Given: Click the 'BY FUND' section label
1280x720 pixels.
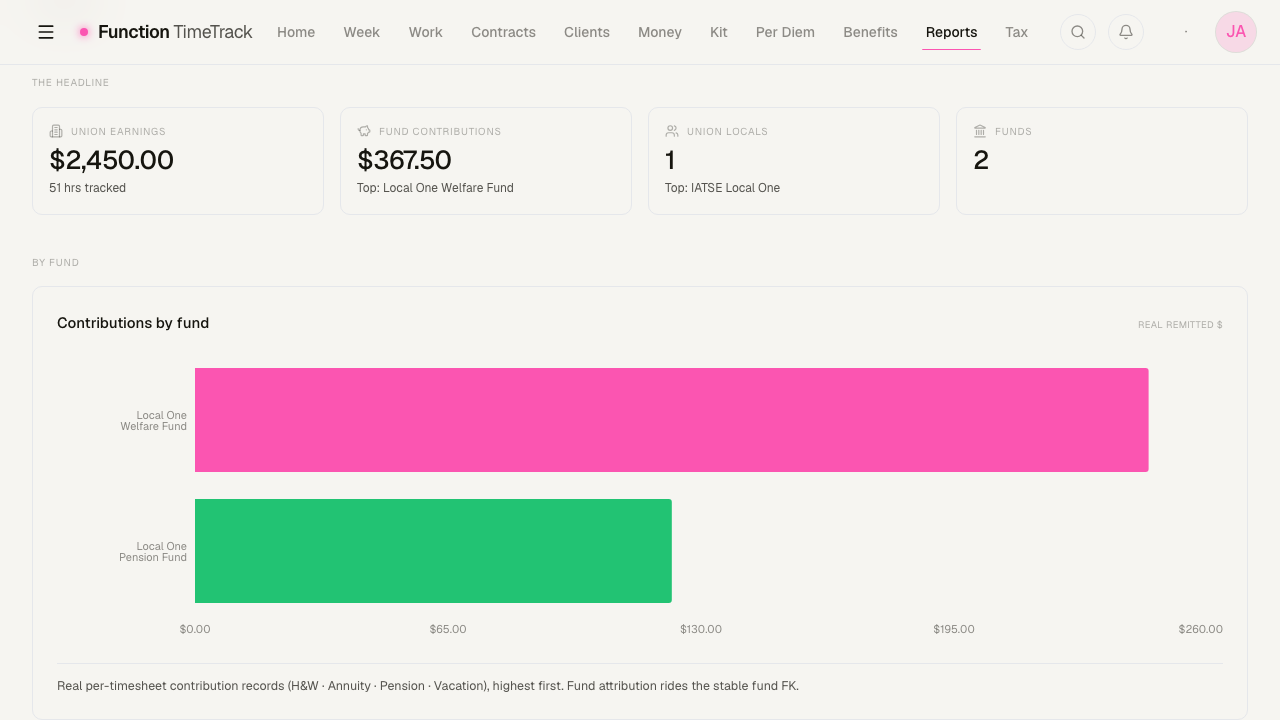Looking at the screenshot, I should 56,263.
